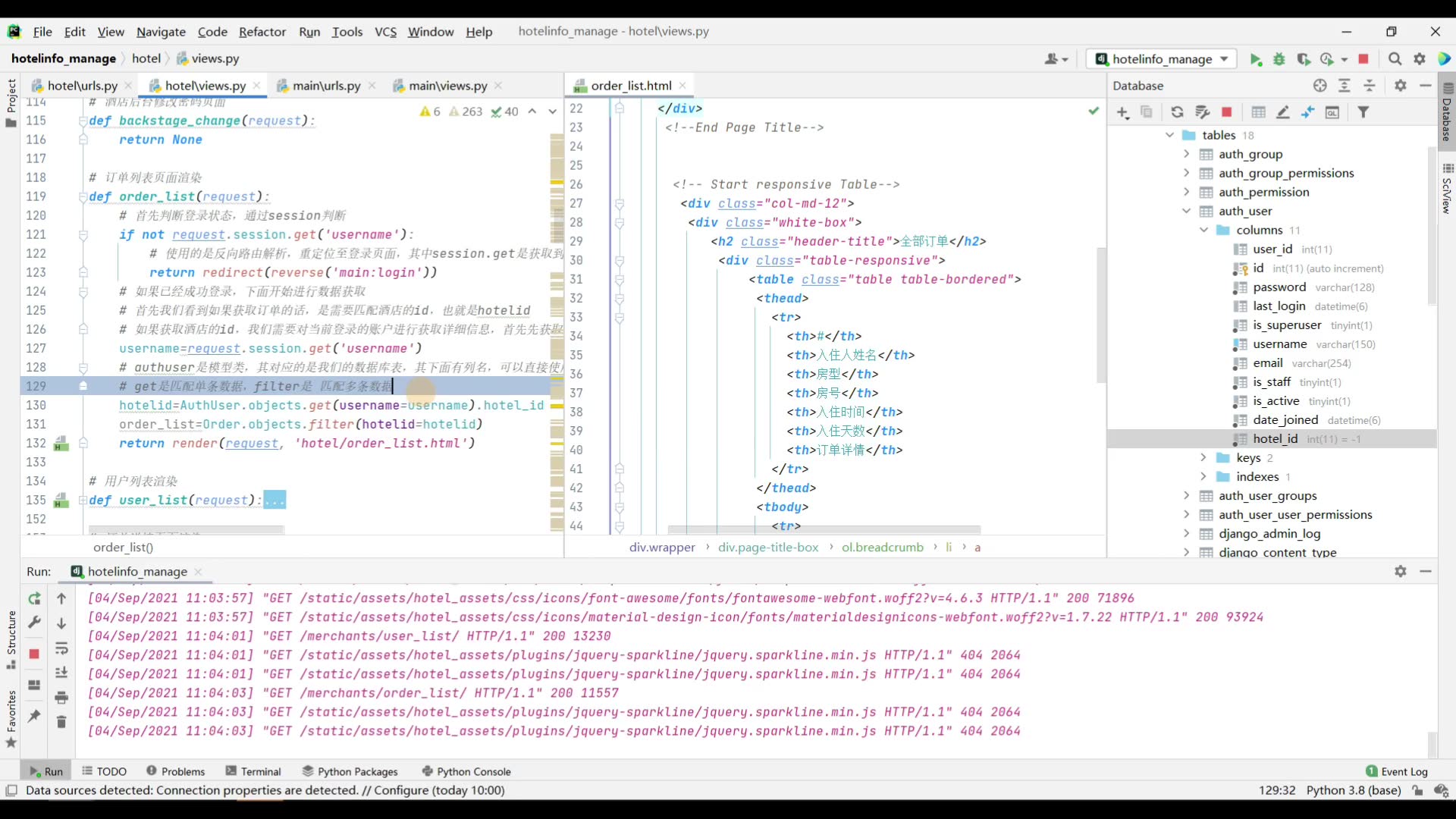Print the console output with the printer icon

[x=62, y=697]
